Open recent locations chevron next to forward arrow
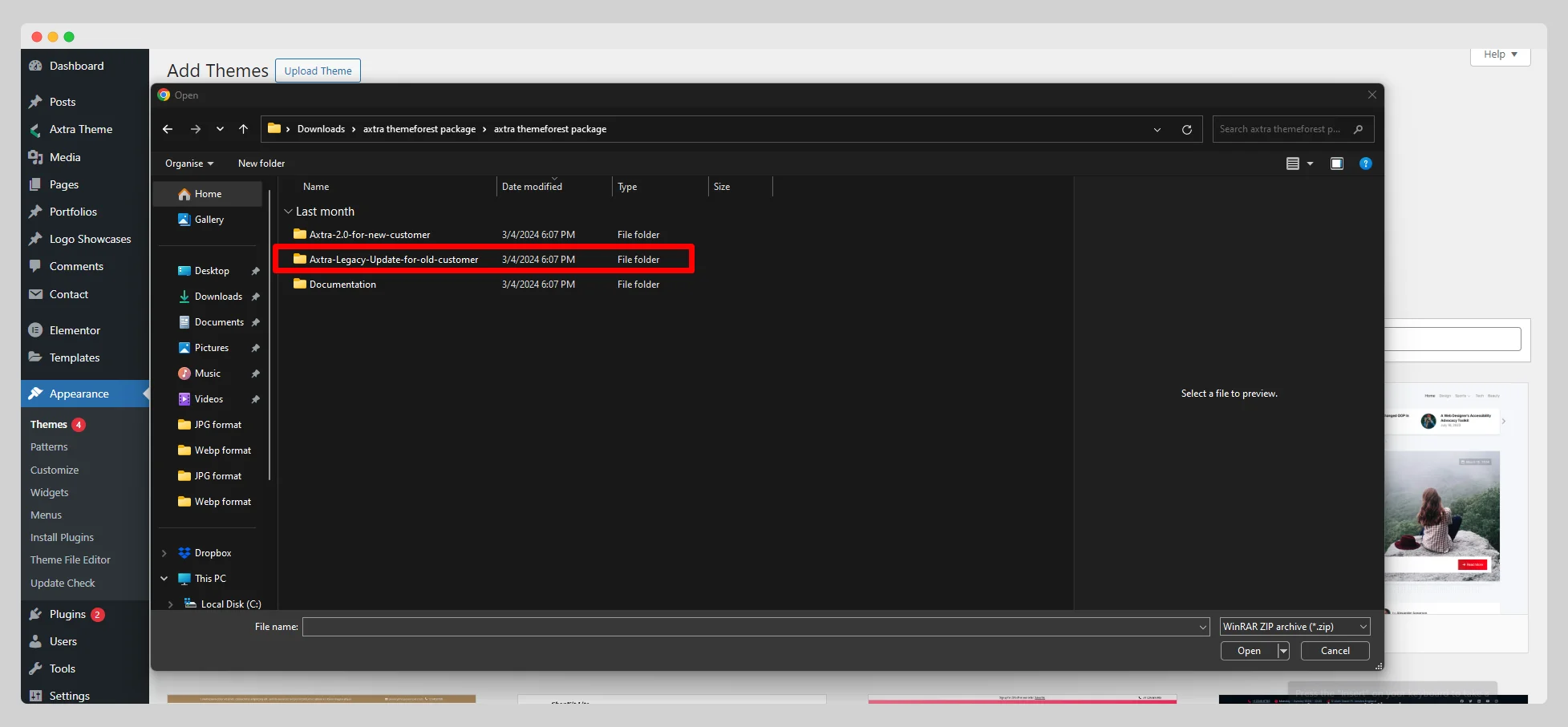Viewport: 1568px width, 727px height. coord(220,129)
